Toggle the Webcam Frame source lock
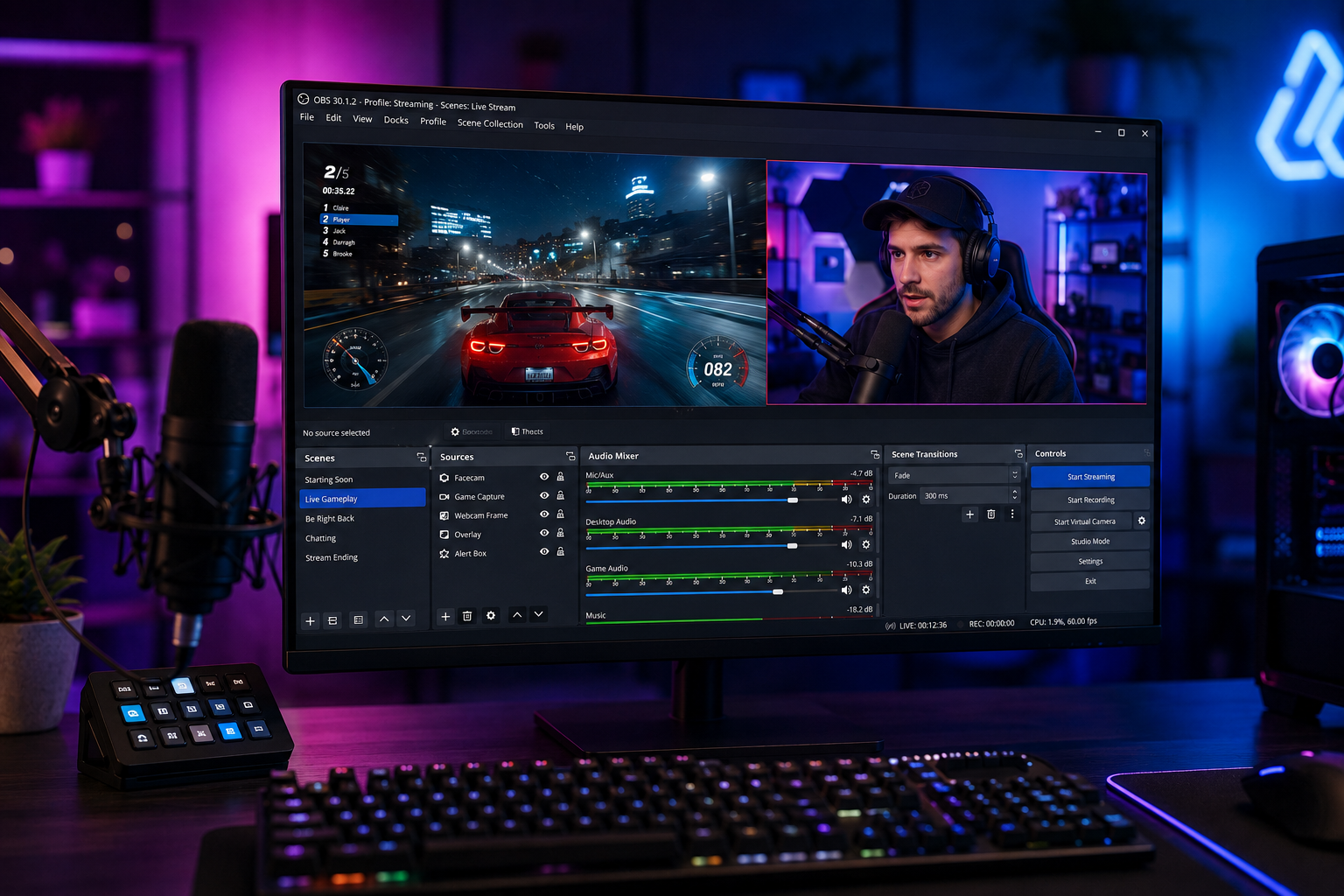This screenshot has height=896, width=1344. pyautogui.click(x=561, y=514)
